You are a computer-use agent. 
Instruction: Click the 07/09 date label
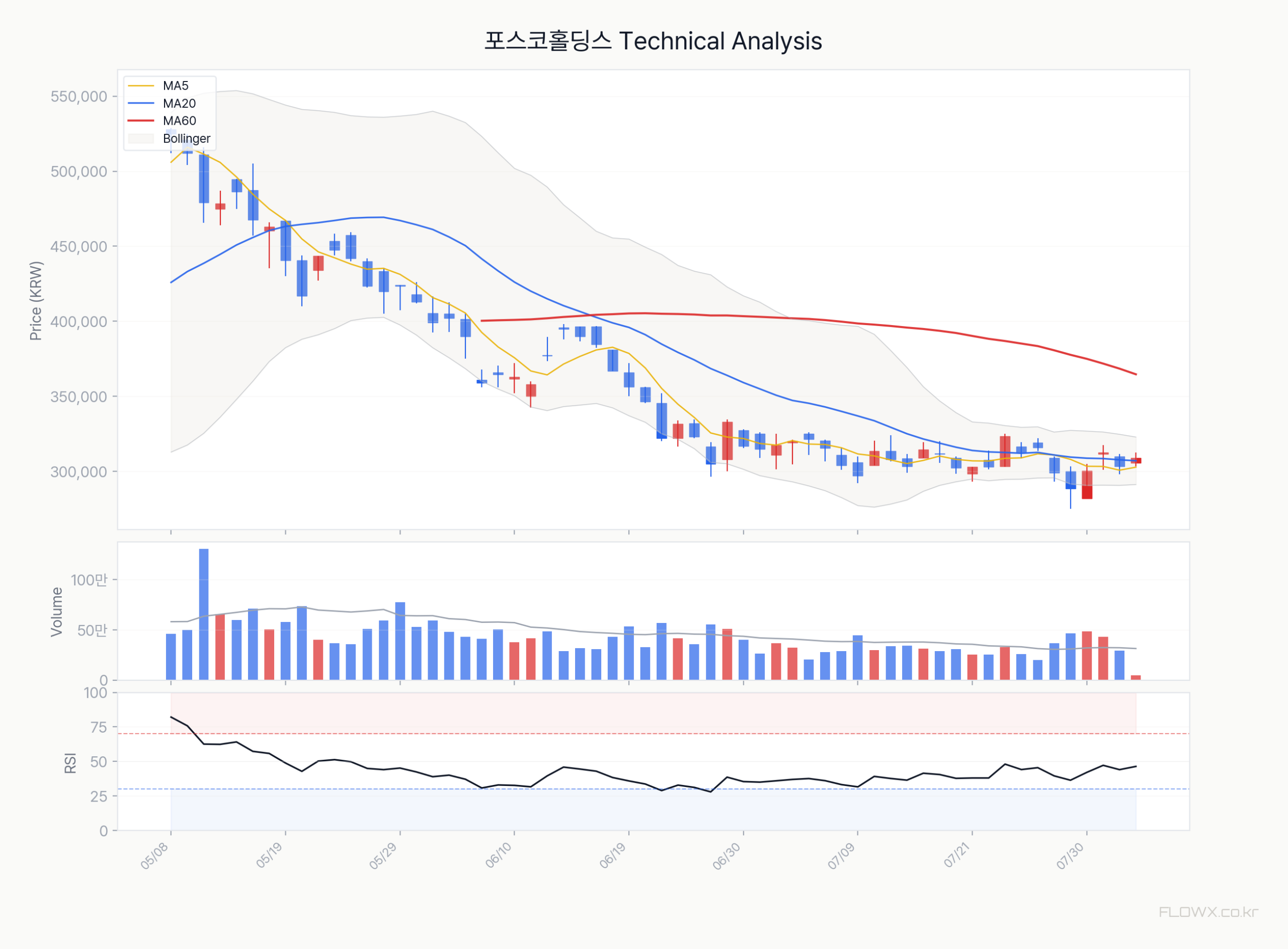click(842, 855)
